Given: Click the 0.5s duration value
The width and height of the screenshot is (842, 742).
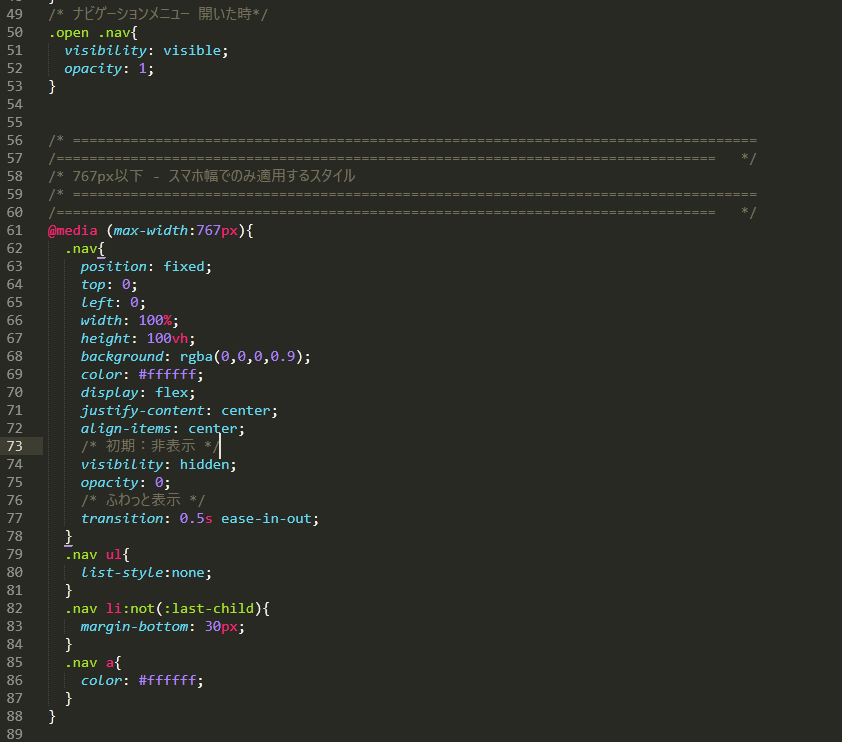Looking at the screenshot, I should (196, 519).
